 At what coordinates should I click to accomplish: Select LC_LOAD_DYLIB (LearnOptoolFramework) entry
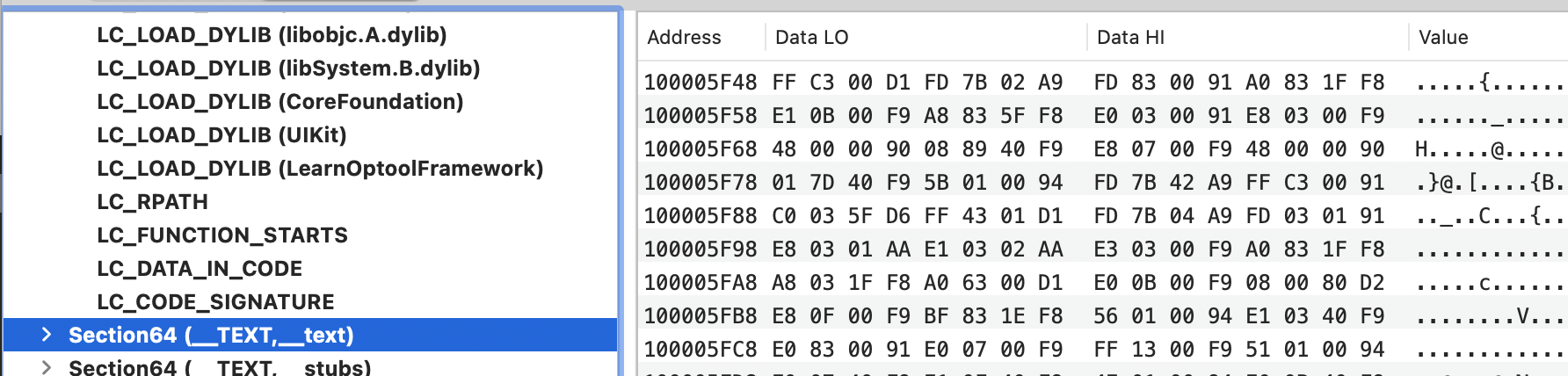click(320, 169)
